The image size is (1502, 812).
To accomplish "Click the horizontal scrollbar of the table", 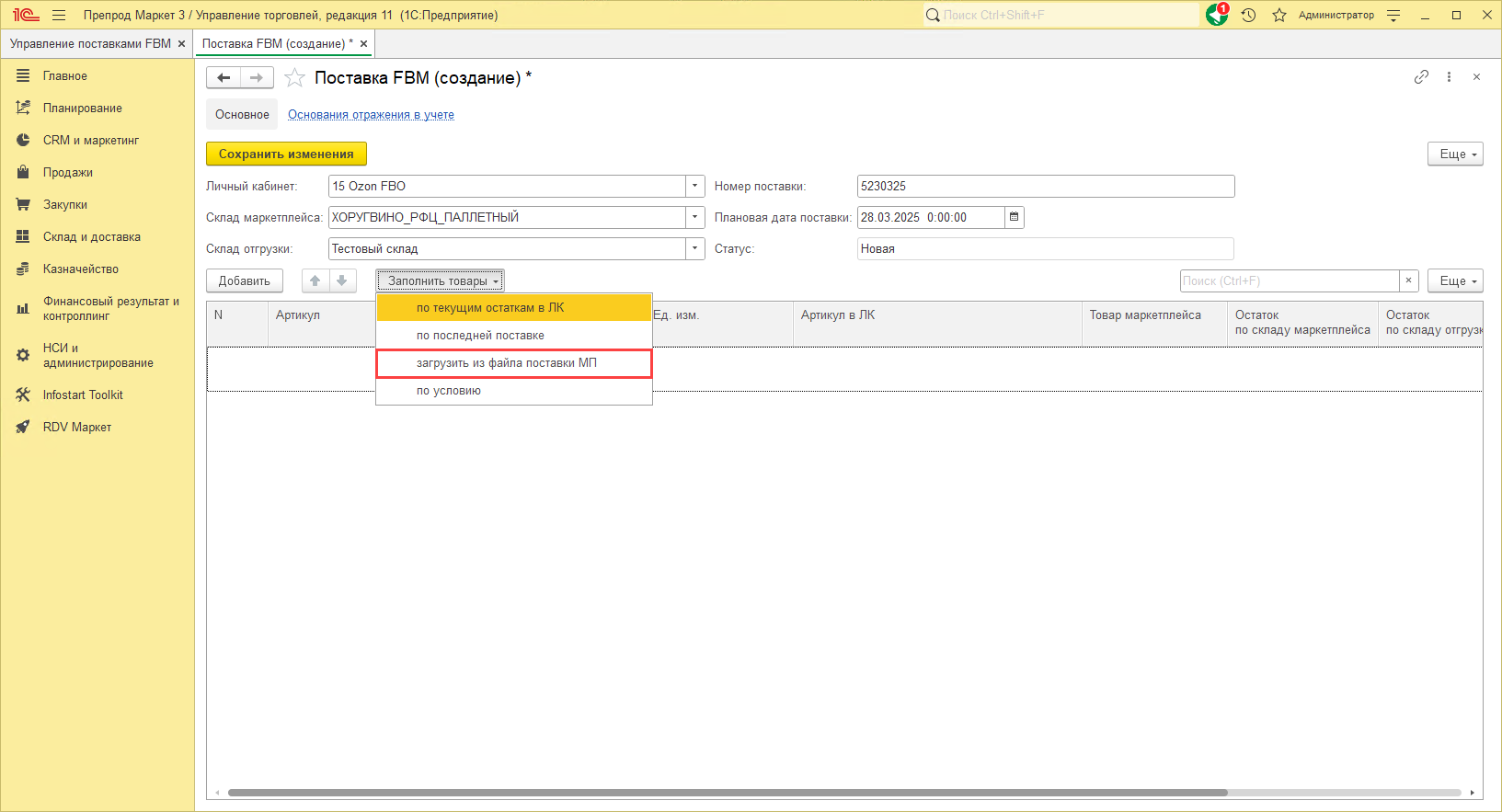I will tap(727, 793).
